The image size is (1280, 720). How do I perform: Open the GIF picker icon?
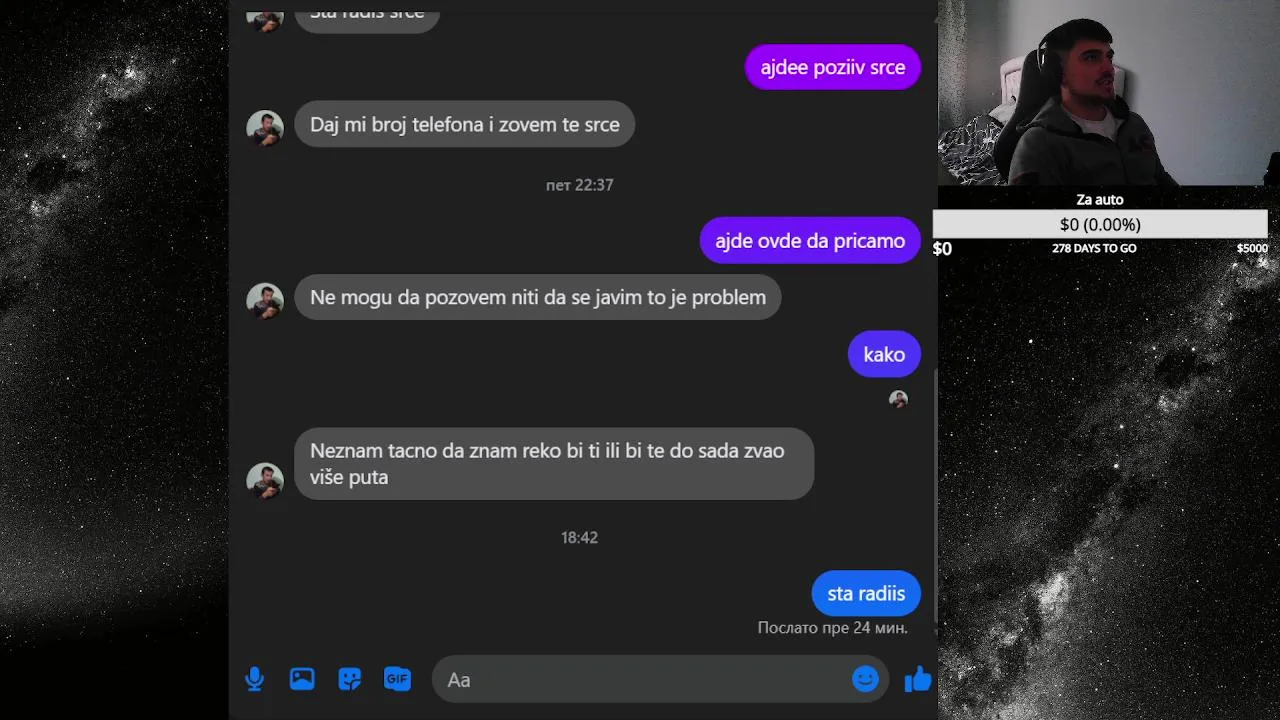pos(397,679)
